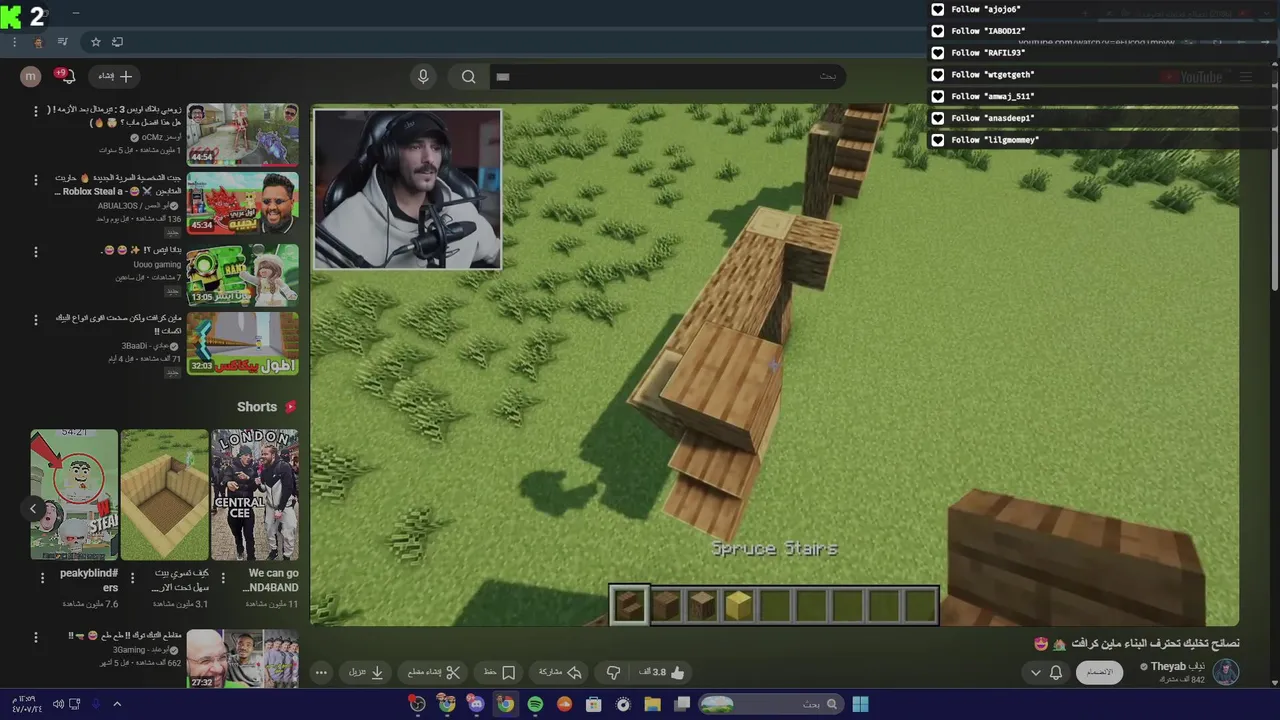The width and height of the screenshot is (1280, 720).
Task: Focus the YouTube search input field
Action: tap(667, 76)
